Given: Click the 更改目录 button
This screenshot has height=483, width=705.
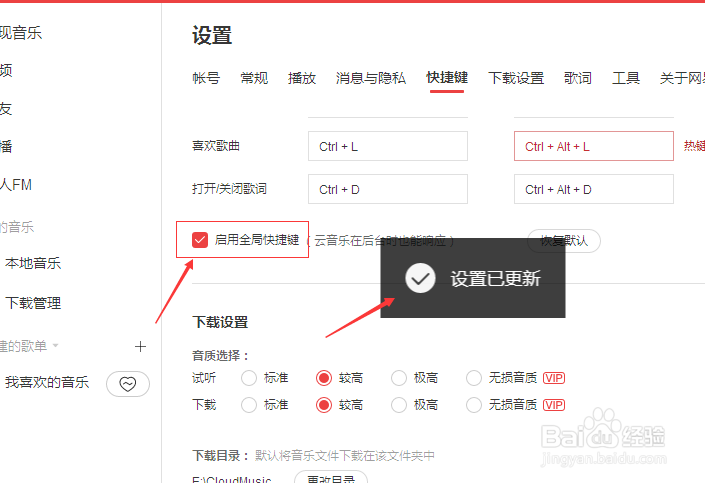Looking at the screenshot, I should pos(331,478).
